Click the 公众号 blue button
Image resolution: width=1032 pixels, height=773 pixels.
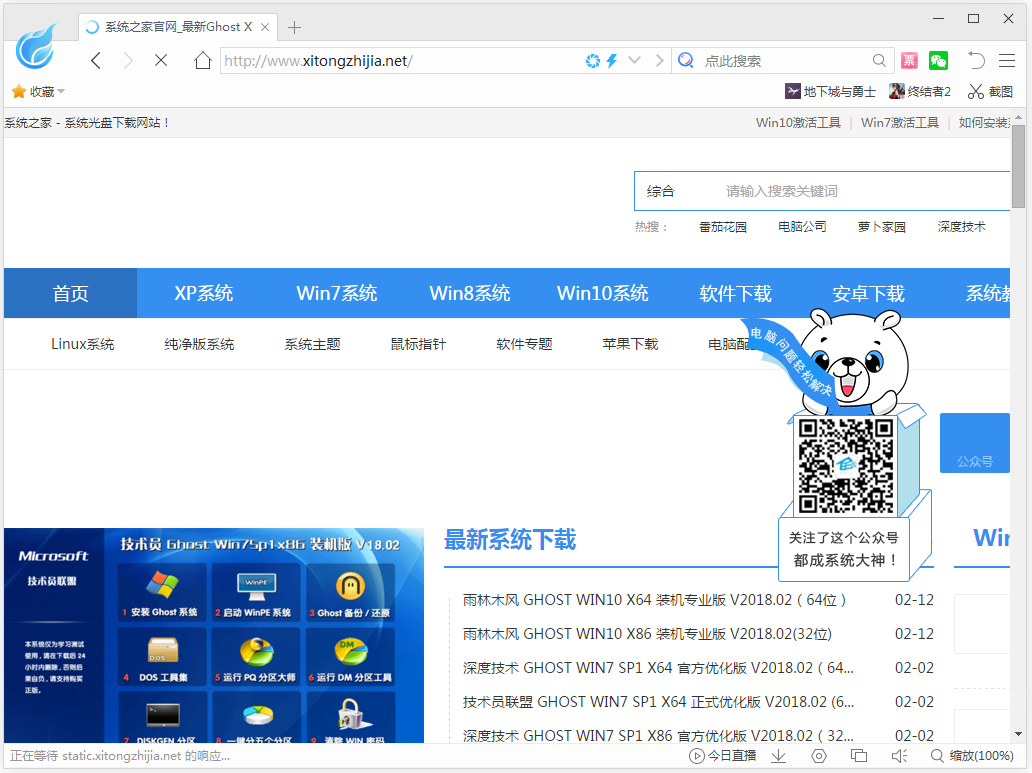(x=975, y=442)
